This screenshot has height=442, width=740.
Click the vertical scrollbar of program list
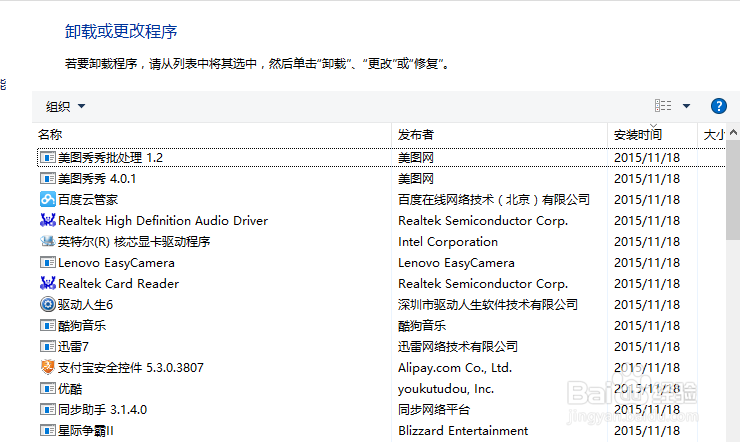click(732, 190)
